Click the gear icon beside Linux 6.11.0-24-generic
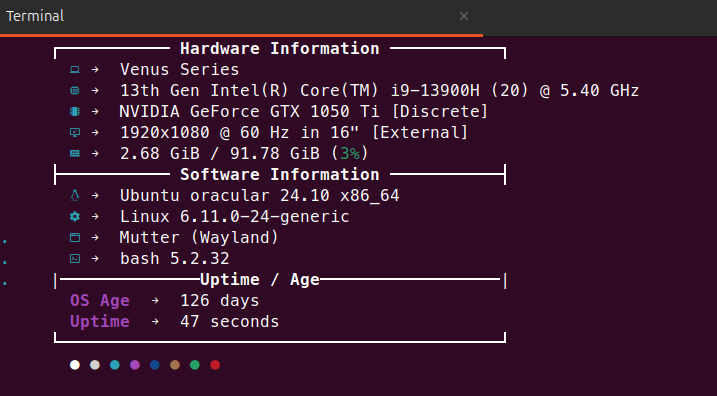The height and width of the screenshot is (396, 717). 75,216
